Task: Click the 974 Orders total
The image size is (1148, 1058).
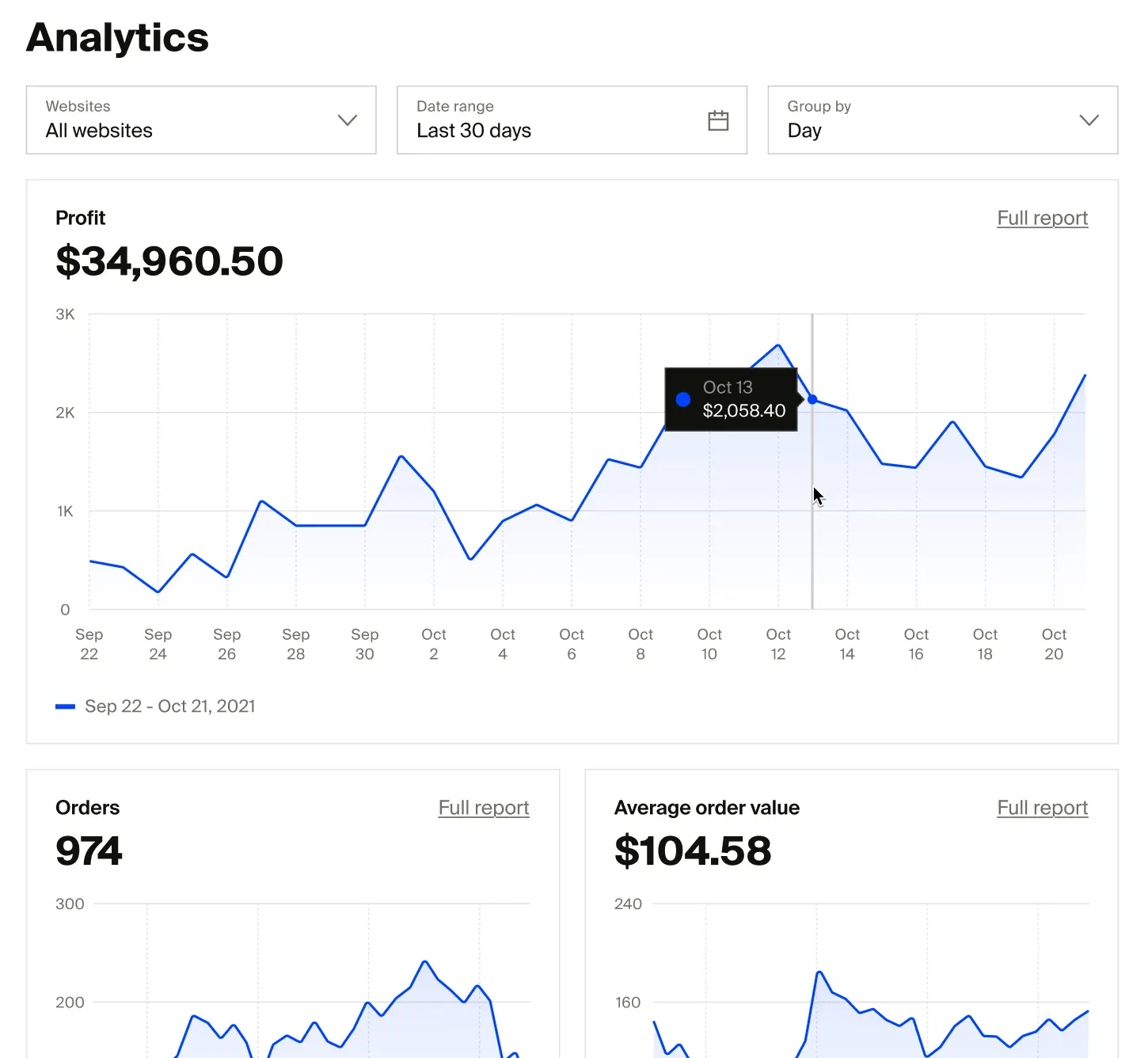Action: [89, 851]
